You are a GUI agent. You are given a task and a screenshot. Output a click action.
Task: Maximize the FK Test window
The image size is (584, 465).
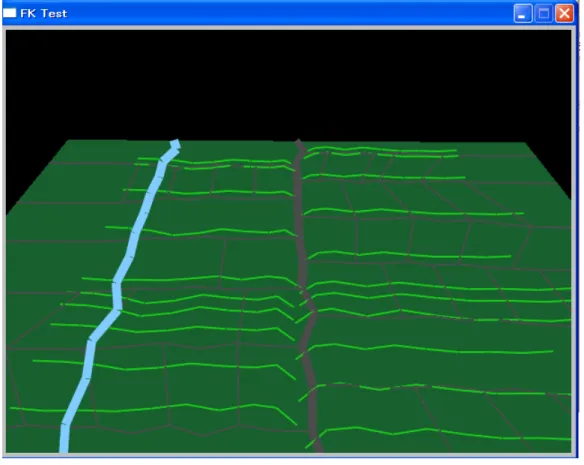(544, 14)
